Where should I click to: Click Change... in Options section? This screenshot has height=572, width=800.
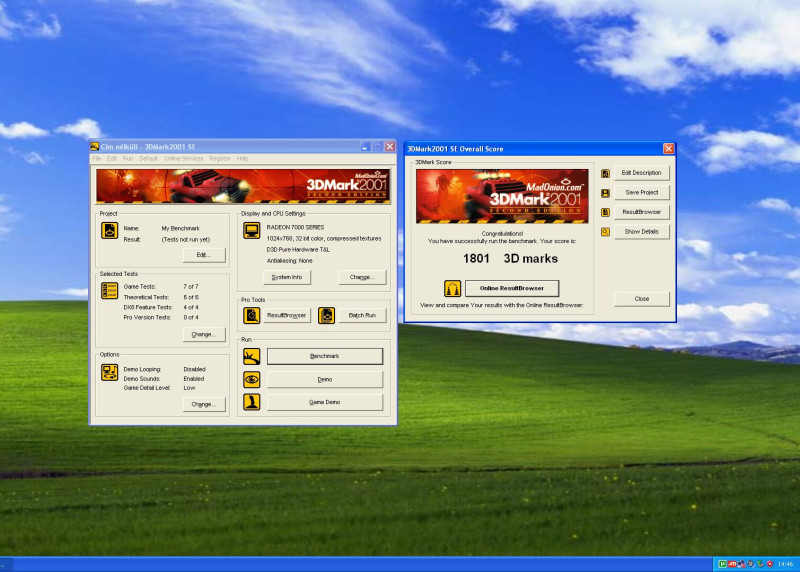pyautogui.click(x=204, y=404)
